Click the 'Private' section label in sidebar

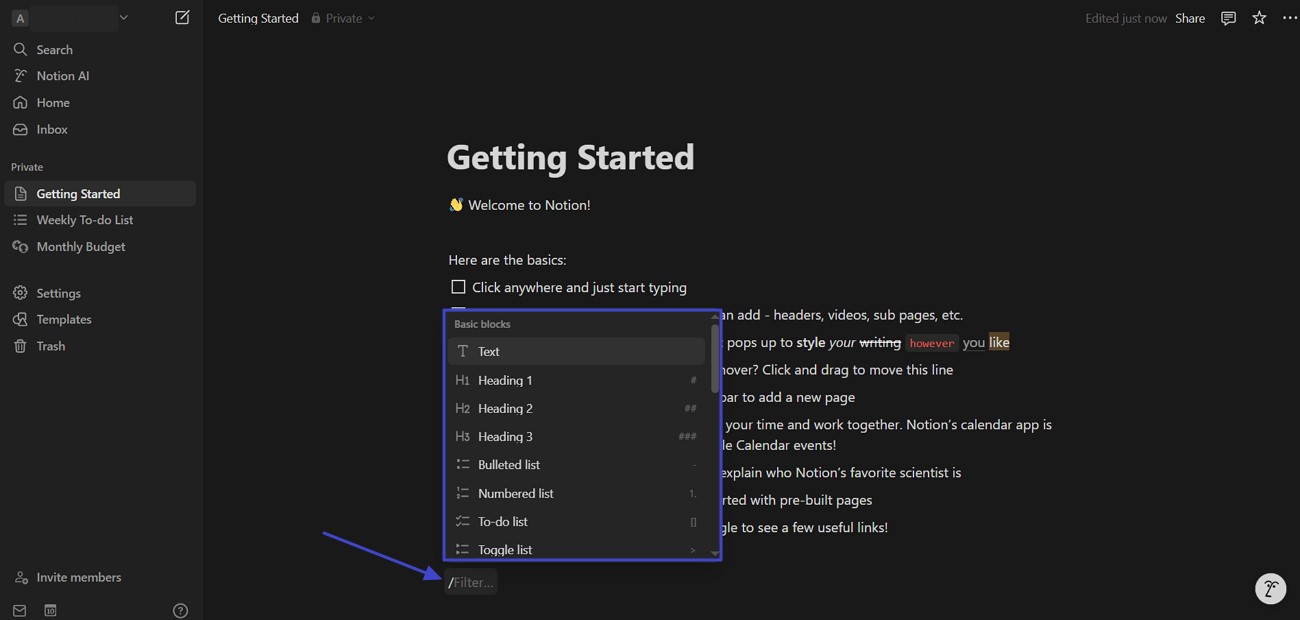(x=27, y=167)
